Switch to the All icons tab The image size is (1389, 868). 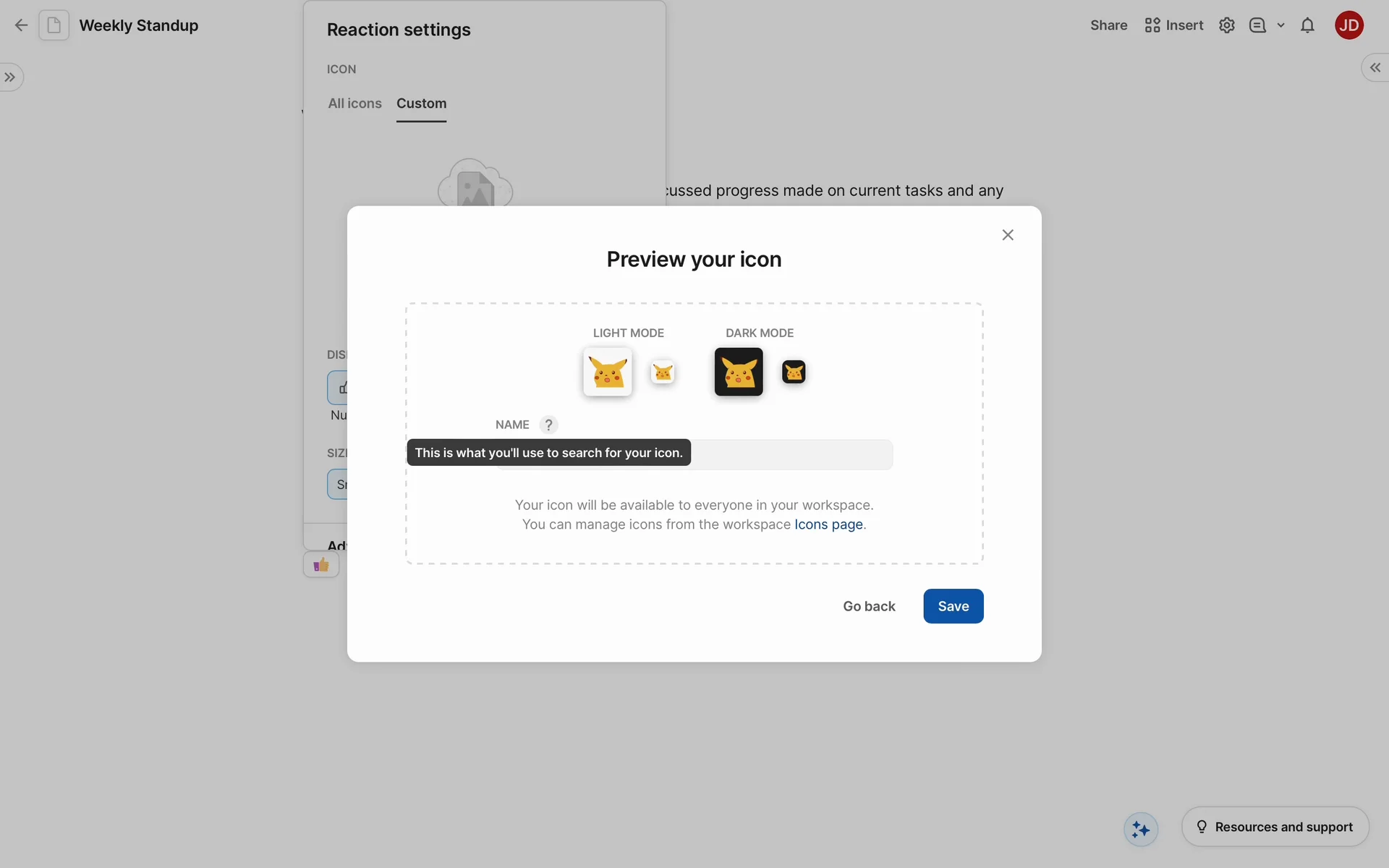point(354,103)
